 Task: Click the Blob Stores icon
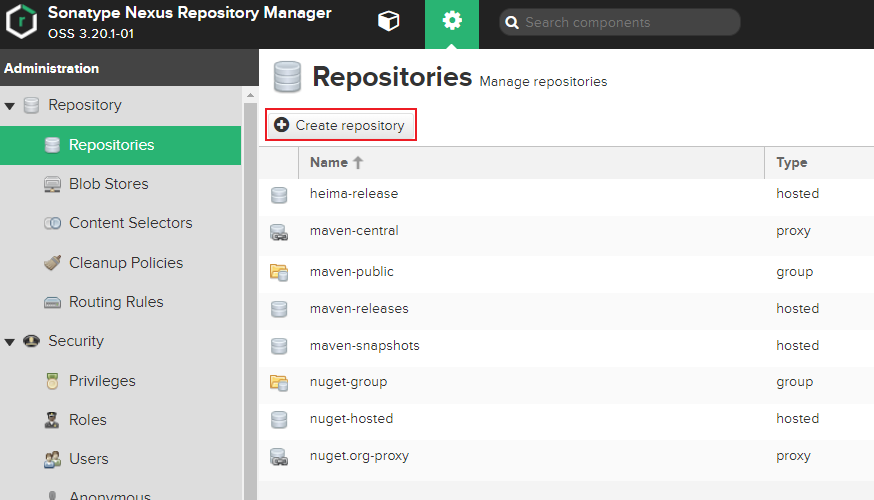pos(52,184)
